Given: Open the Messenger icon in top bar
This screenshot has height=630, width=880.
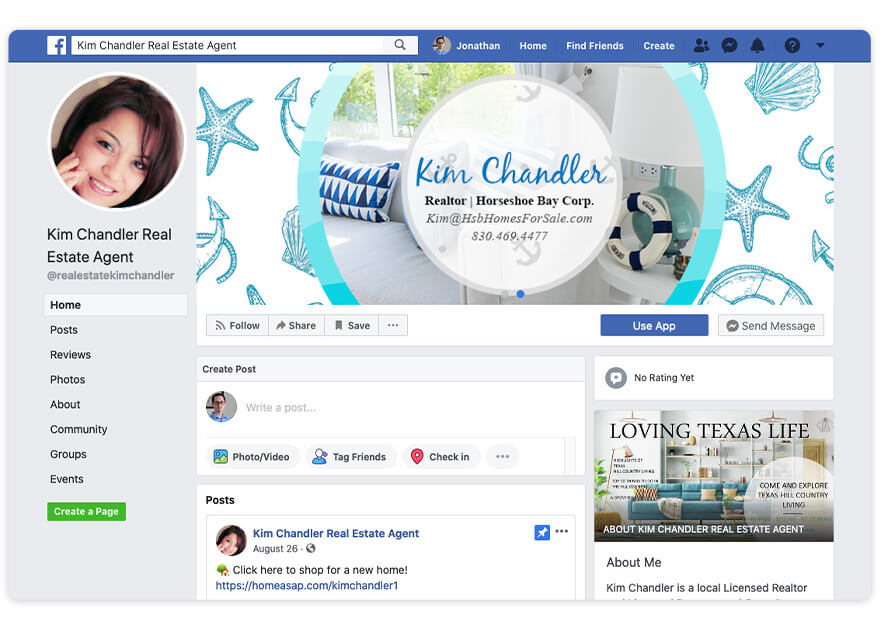Looking at the screenshot, I should pyautogui.click(x=729, y=45).
